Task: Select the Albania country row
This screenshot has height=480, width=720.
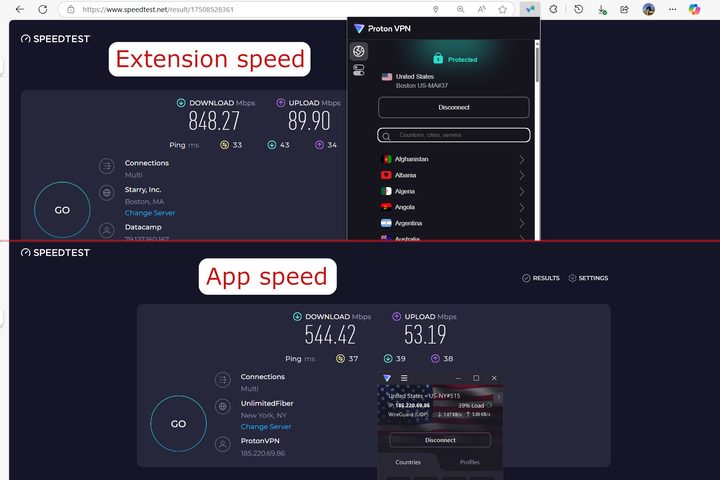Action: [x=454, y=175]
